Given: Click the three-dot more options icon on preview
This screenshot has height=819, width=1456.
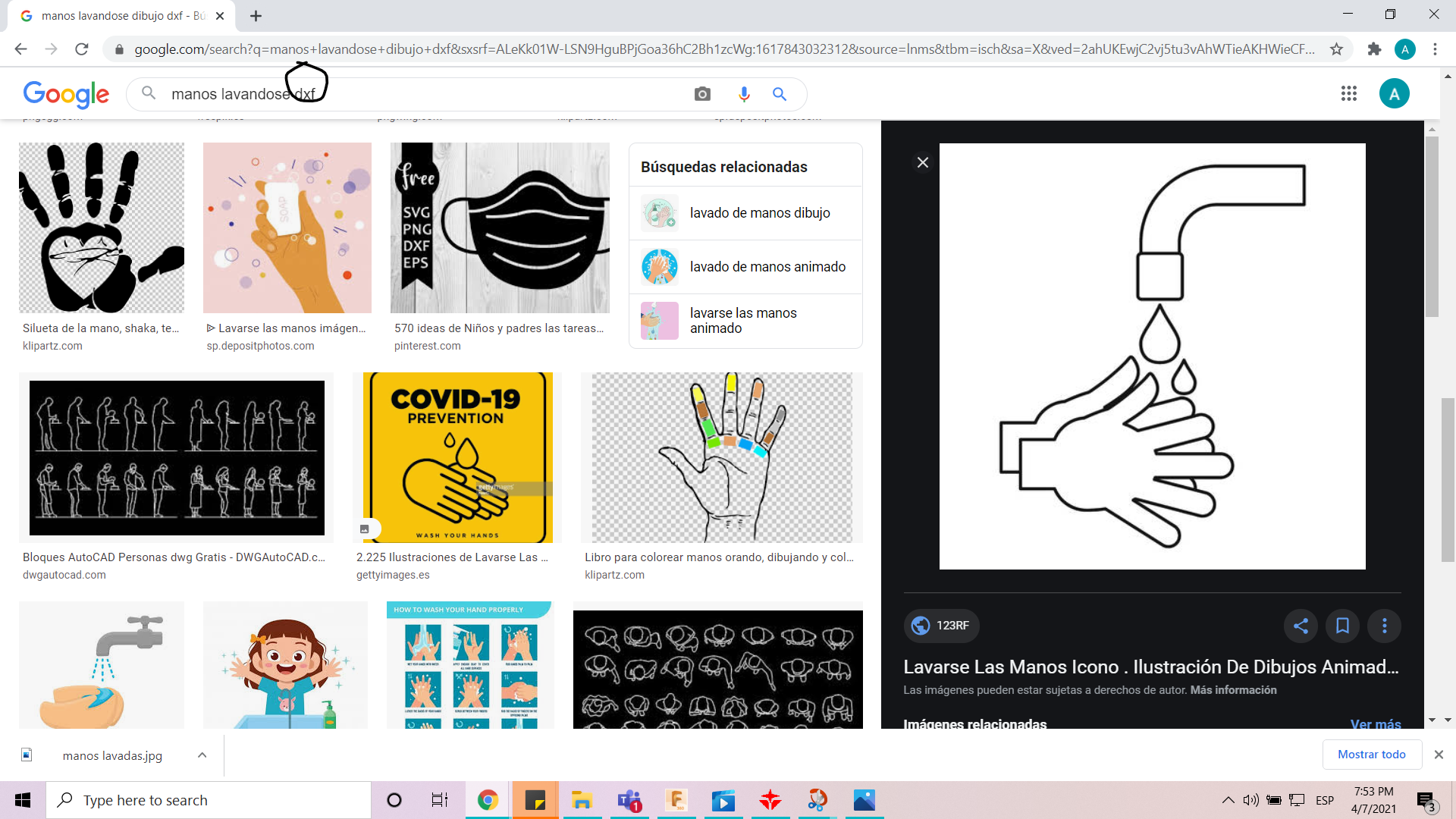Looking at the screenshot, I should (1385, 625).
